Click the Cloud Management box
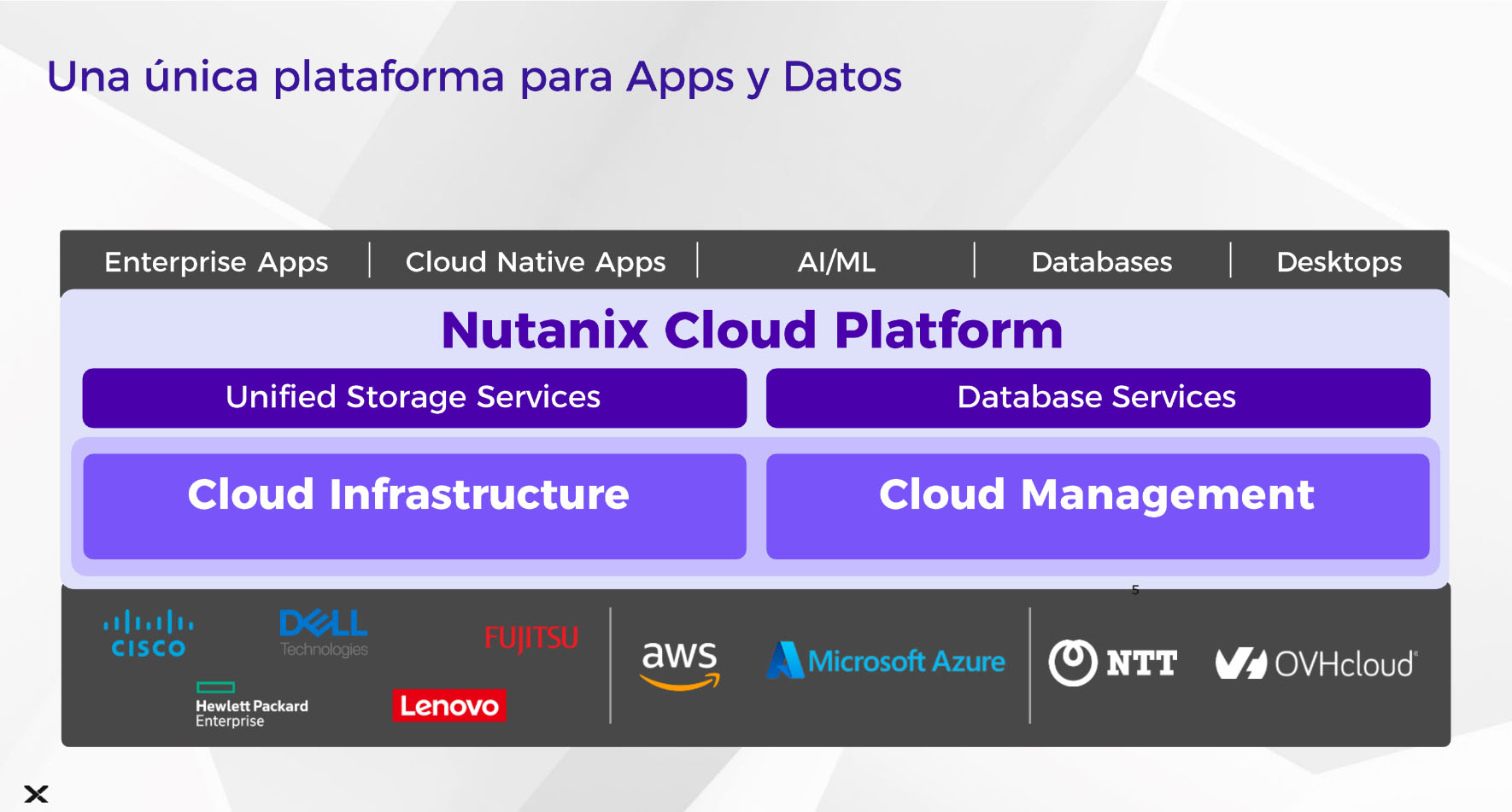Screen dimensions: 1512x812 coord(1098,506)
